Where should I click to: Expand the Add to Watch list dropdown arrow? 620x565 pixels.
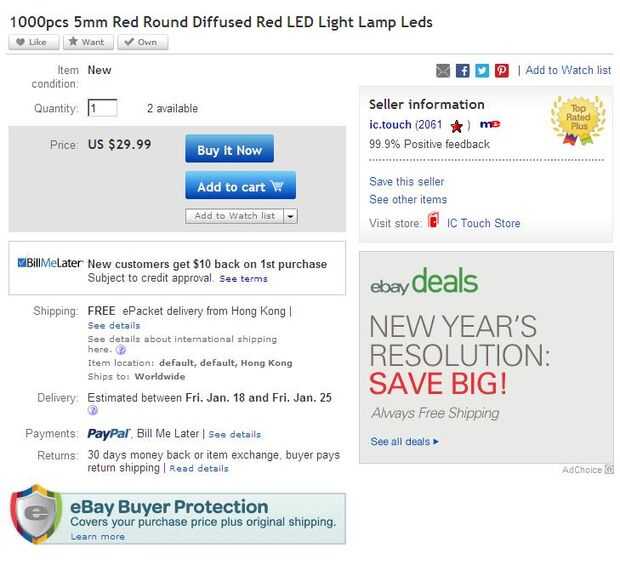coord(291,216)
